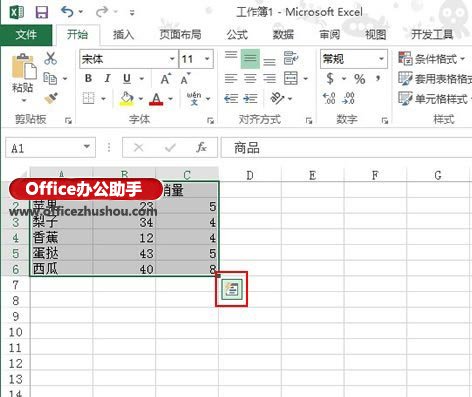
Task: Click Merge and Center icon
Action: click(291, 79)
